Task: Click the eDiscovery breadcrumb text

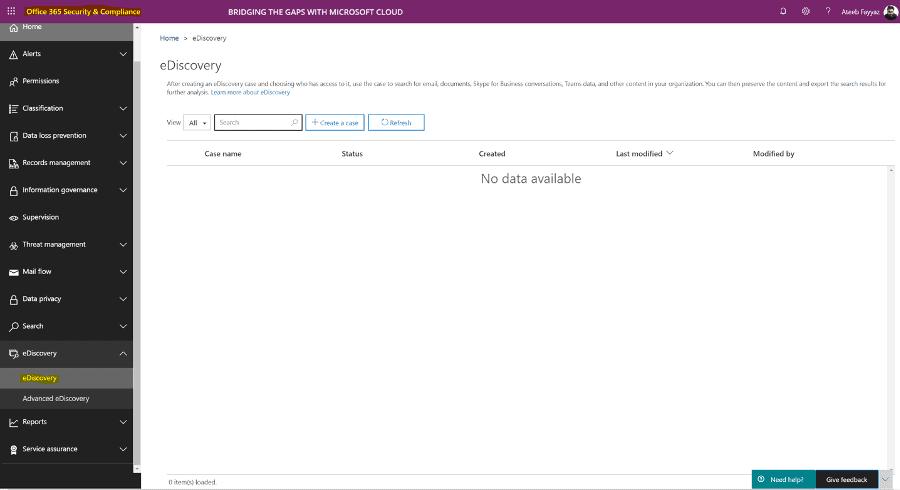Action: tap(210, 38)
